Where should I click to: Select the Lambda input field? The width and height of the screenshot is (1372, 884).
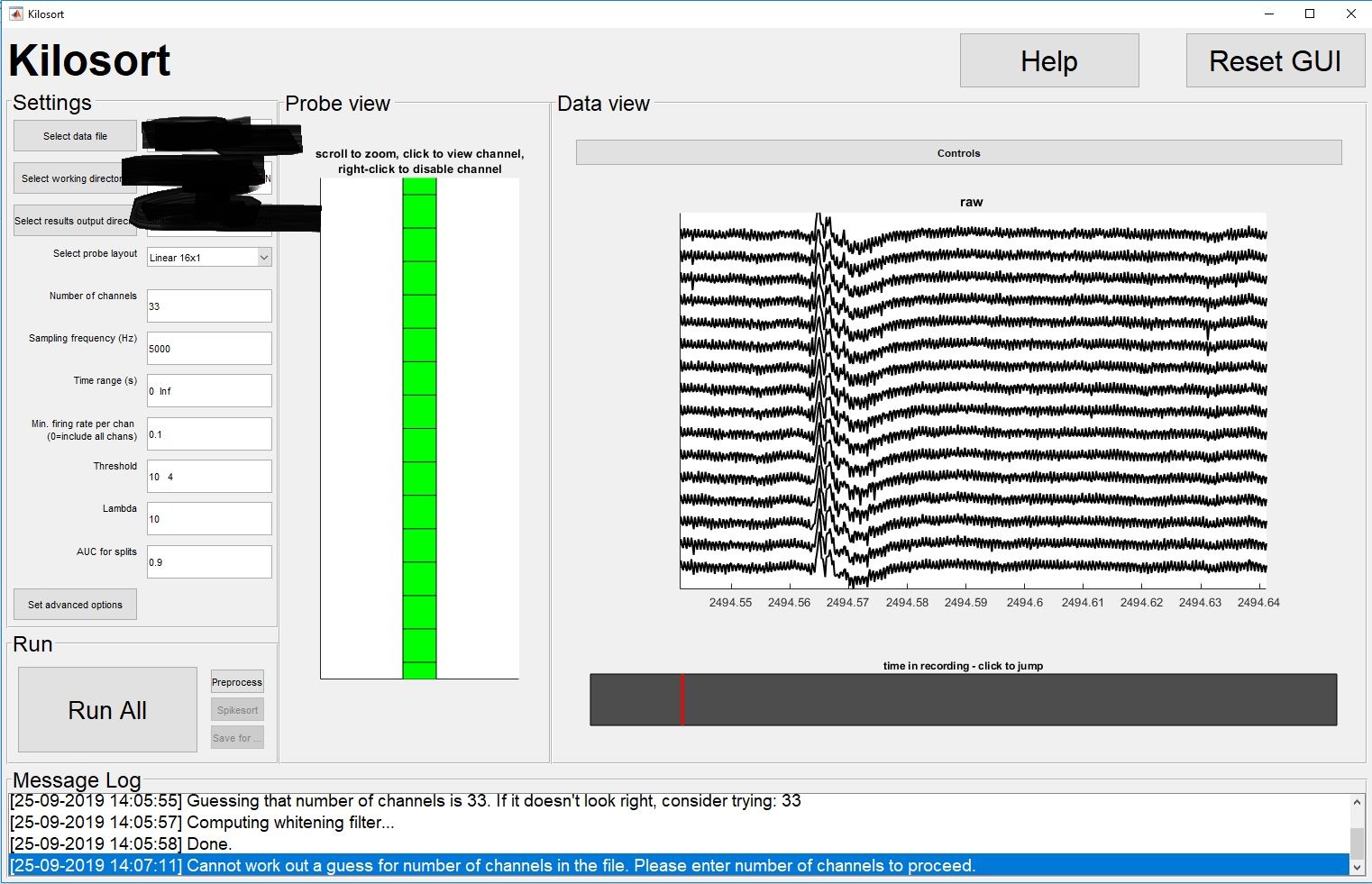tap(208, 518)
